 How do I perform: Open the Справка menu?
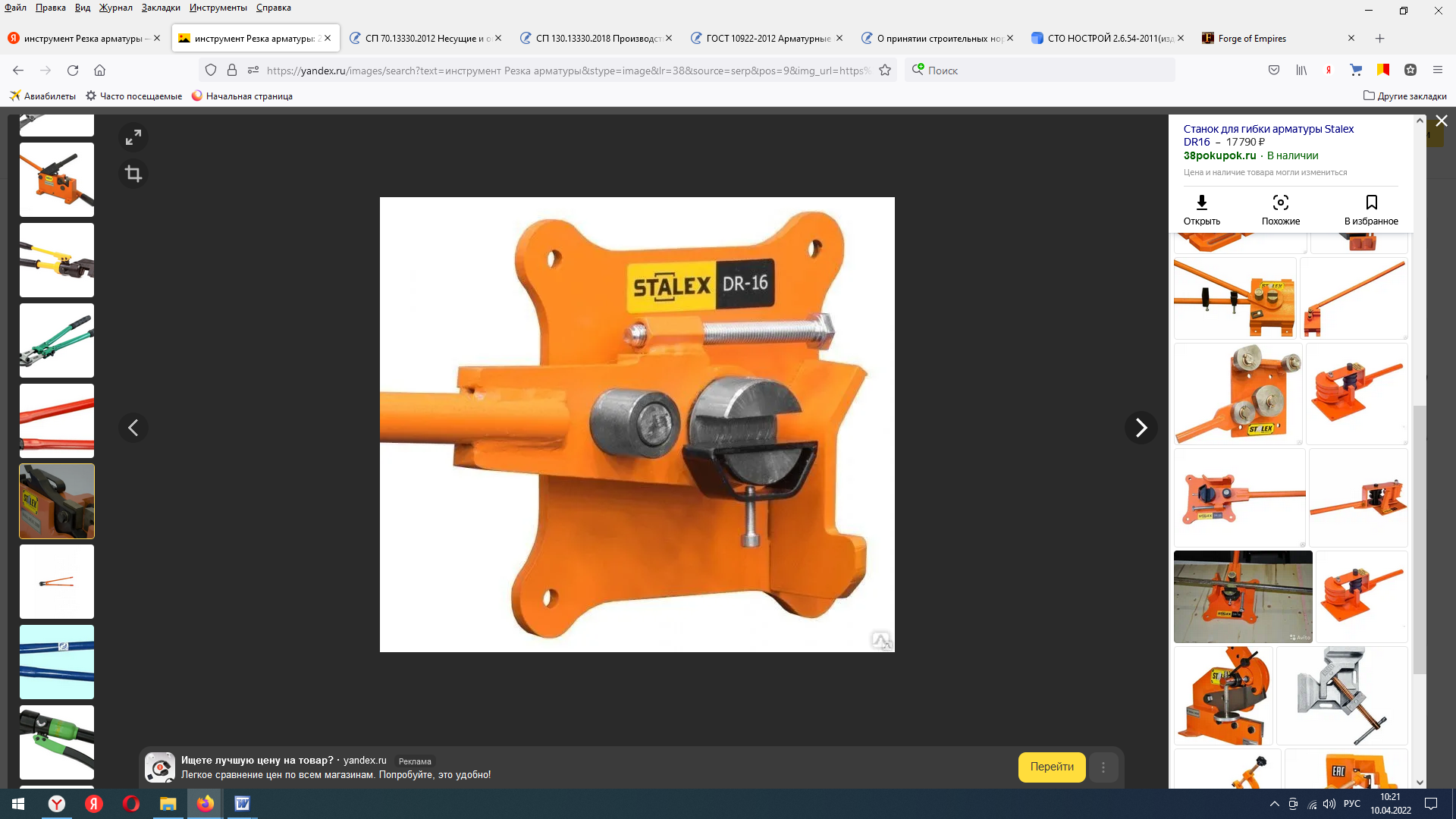[273, 8]
